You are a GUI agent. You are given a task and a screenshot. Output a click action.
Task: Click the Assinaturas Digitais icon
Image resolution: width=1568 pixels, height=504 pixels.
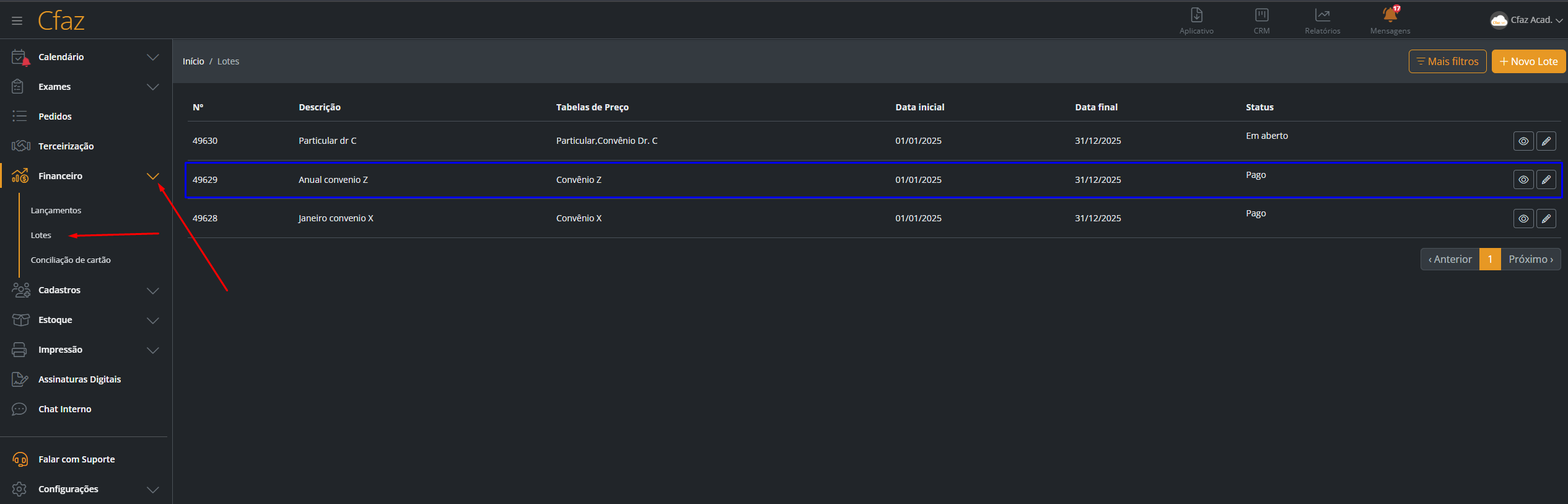point(20,379)
